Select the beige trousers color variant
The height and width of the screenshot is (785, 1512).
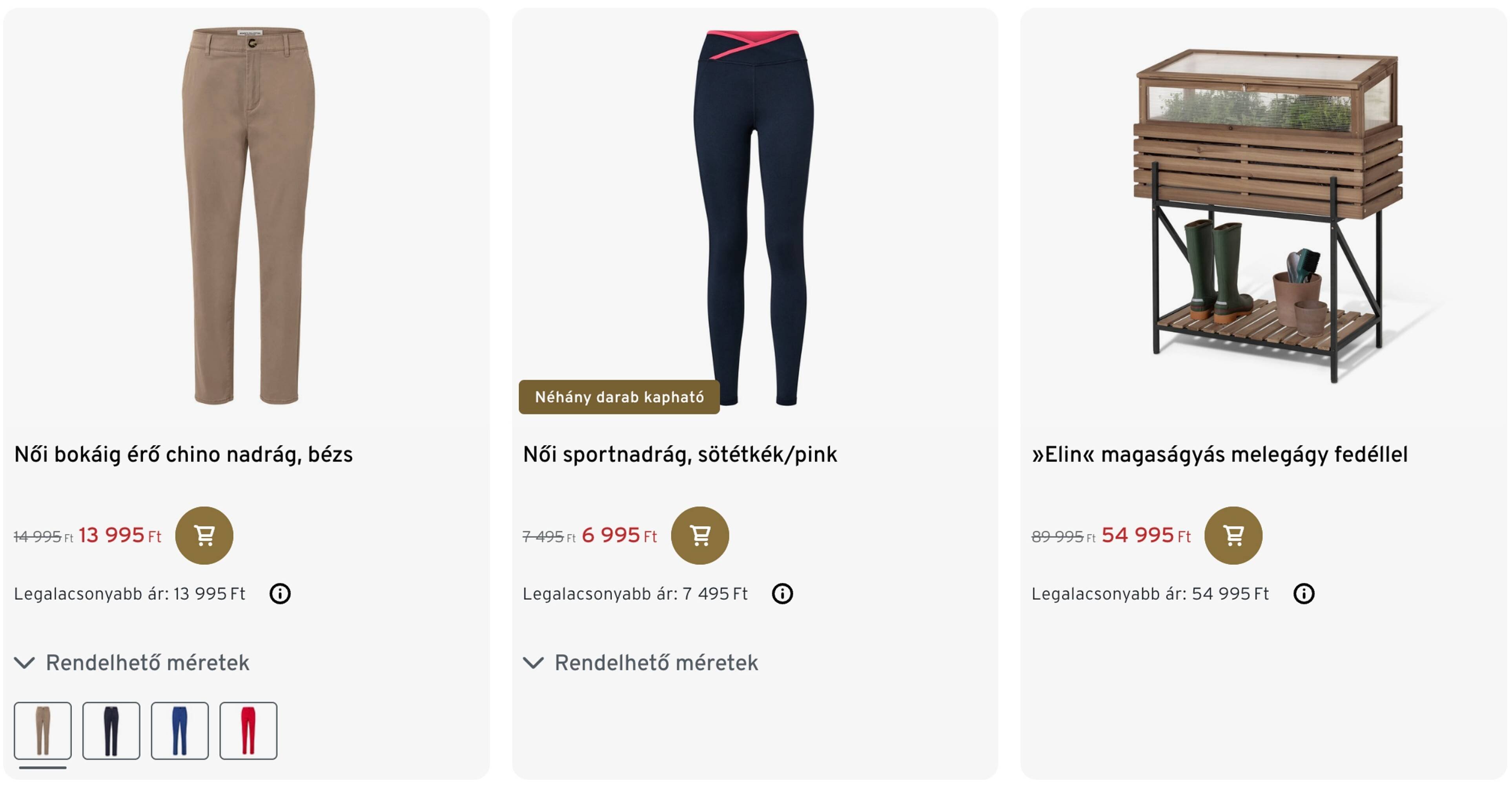pyautogui.click(x=43, y=730)
